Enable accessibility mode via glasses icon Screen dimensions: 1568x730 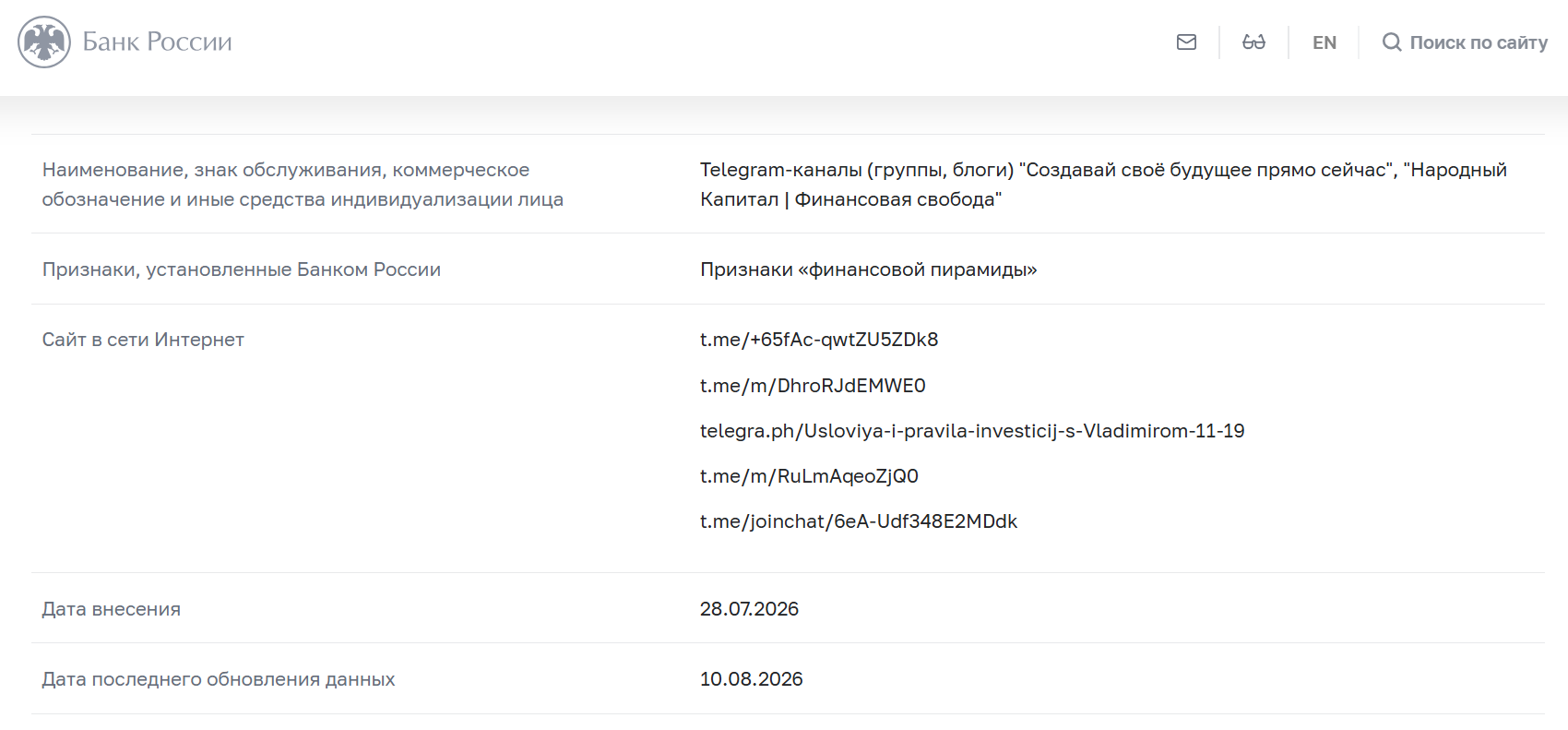1253,42
